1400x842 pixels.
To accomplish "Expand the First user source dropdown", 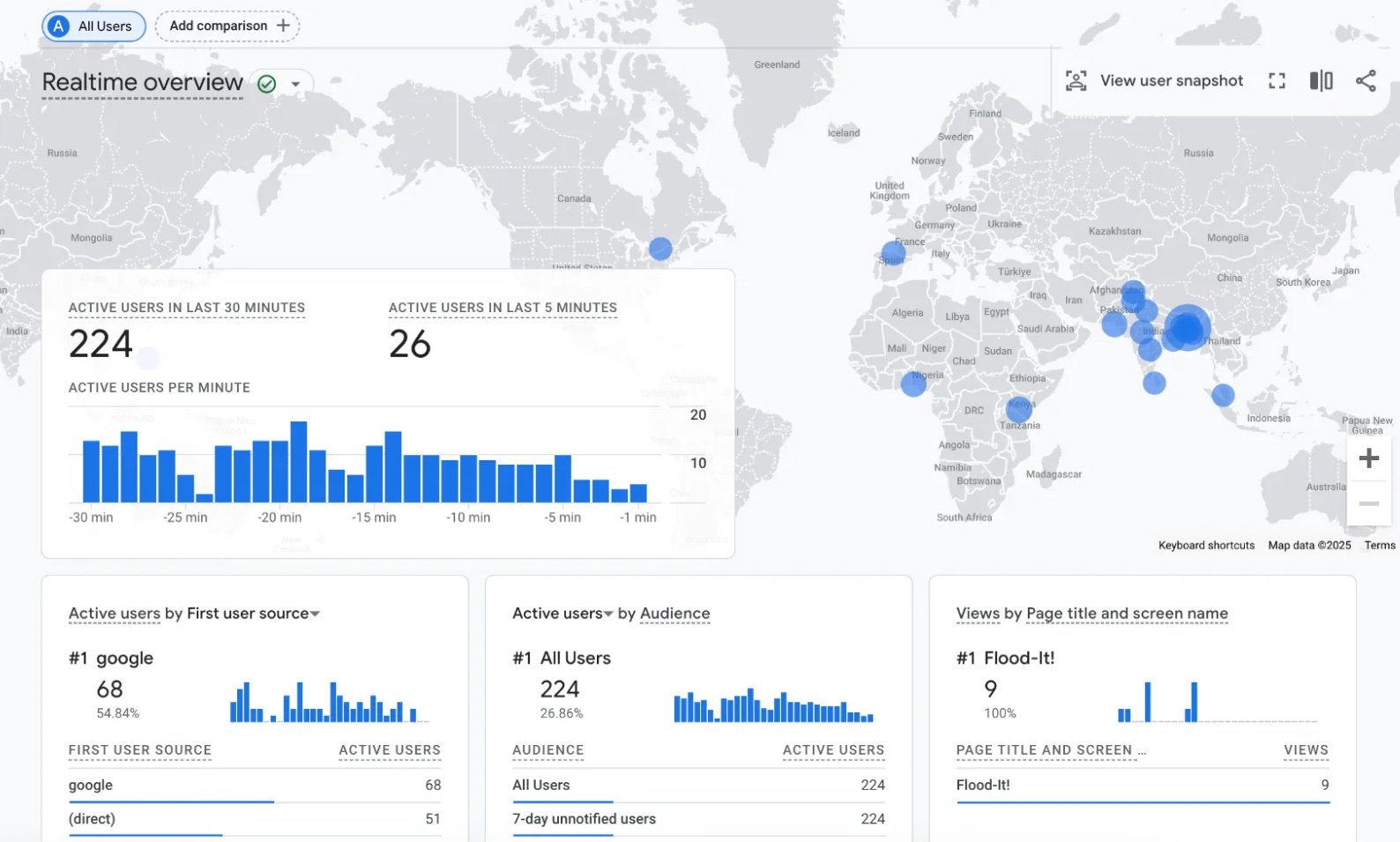I will [x=315, y=614].
